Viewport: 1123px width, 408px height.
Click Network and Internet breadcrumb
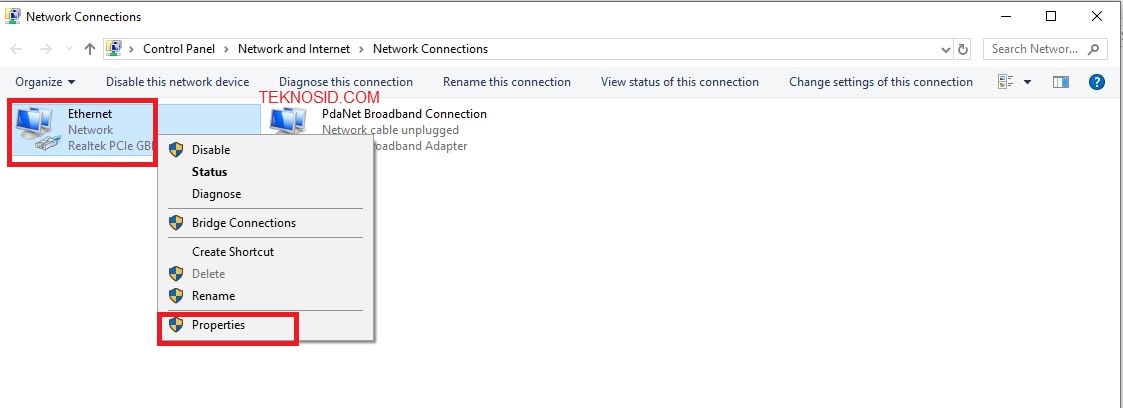pyautogui.click(x=294, y=49)
